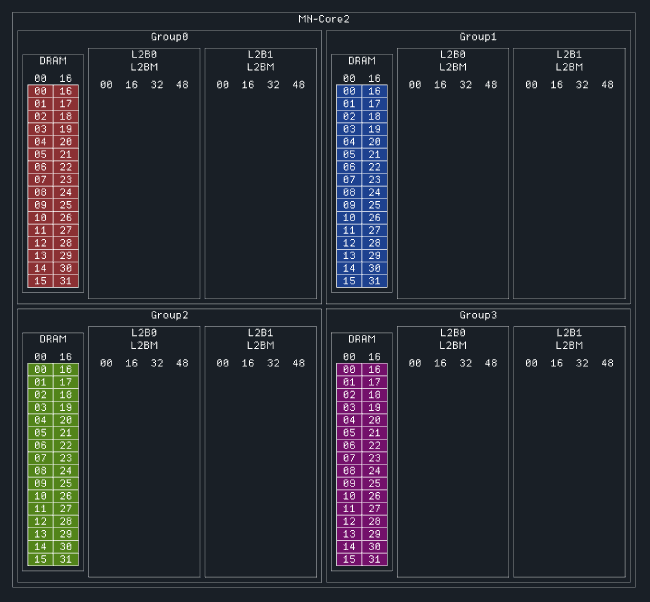Select green DRAM cell 03 in Group2

pyautogui.click(x=40, y=408)
